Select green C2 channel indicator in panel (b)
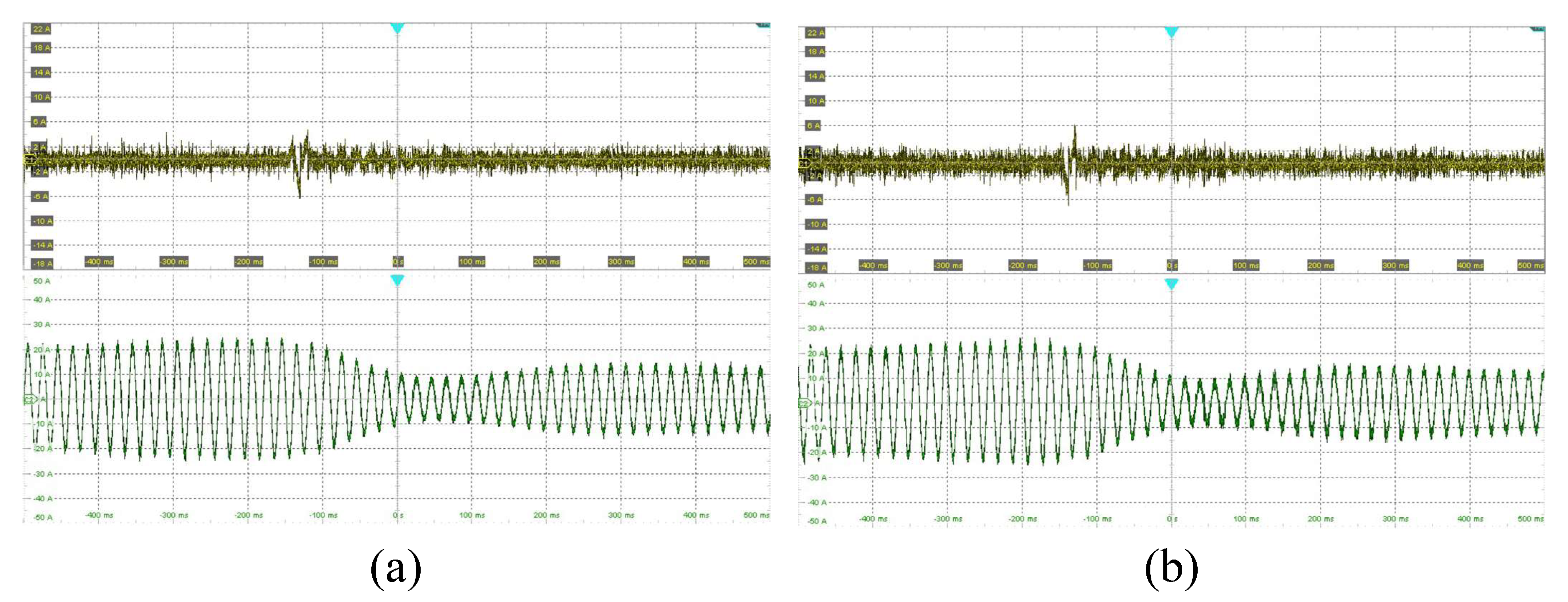Screen dimensions: 1568x602 [803, 403]
